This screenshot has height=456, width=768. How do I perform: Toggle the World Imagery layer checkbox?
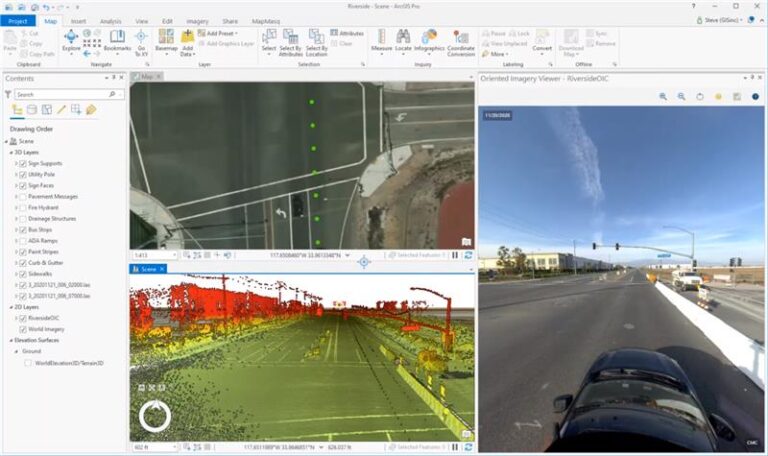(22, 329)
